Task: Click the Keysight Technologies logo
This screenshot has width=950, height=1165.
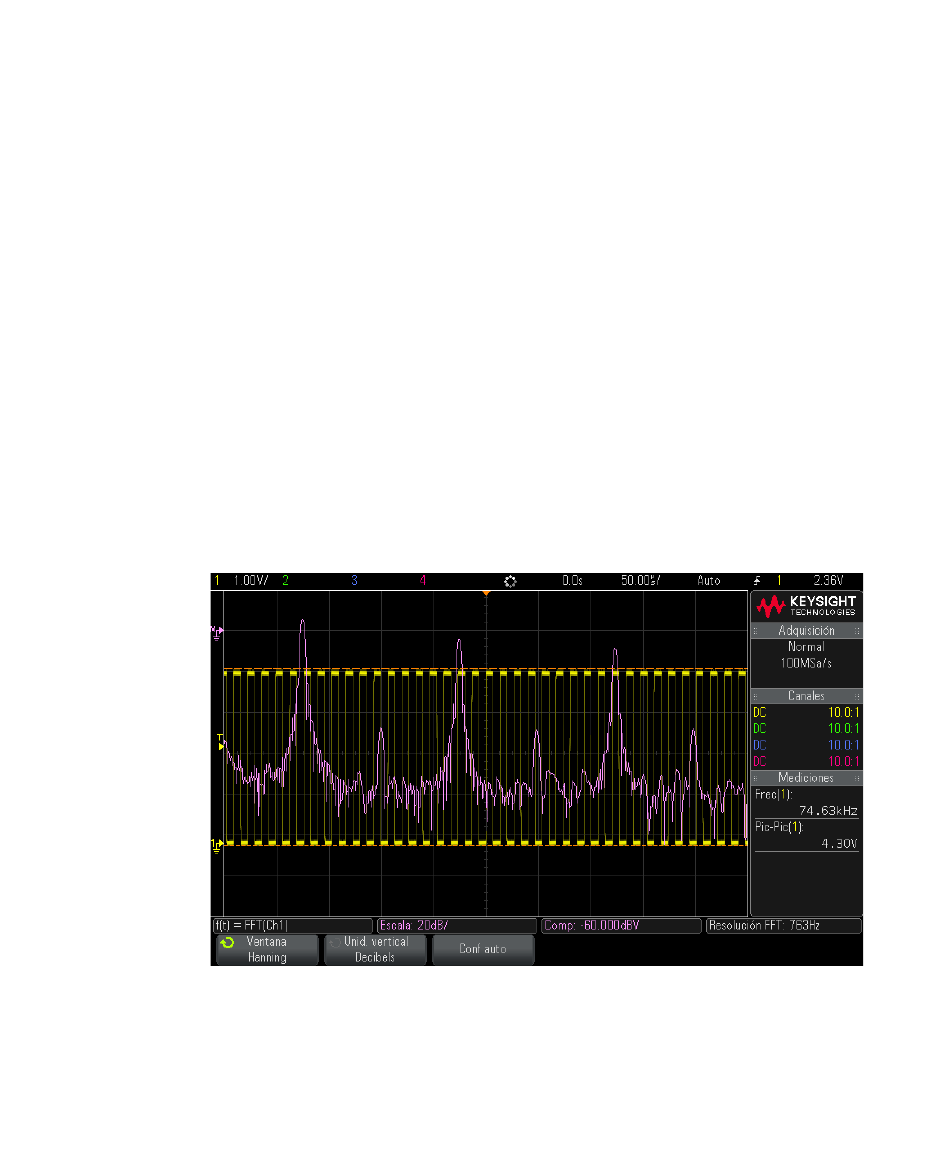Action: pos(806,606)
